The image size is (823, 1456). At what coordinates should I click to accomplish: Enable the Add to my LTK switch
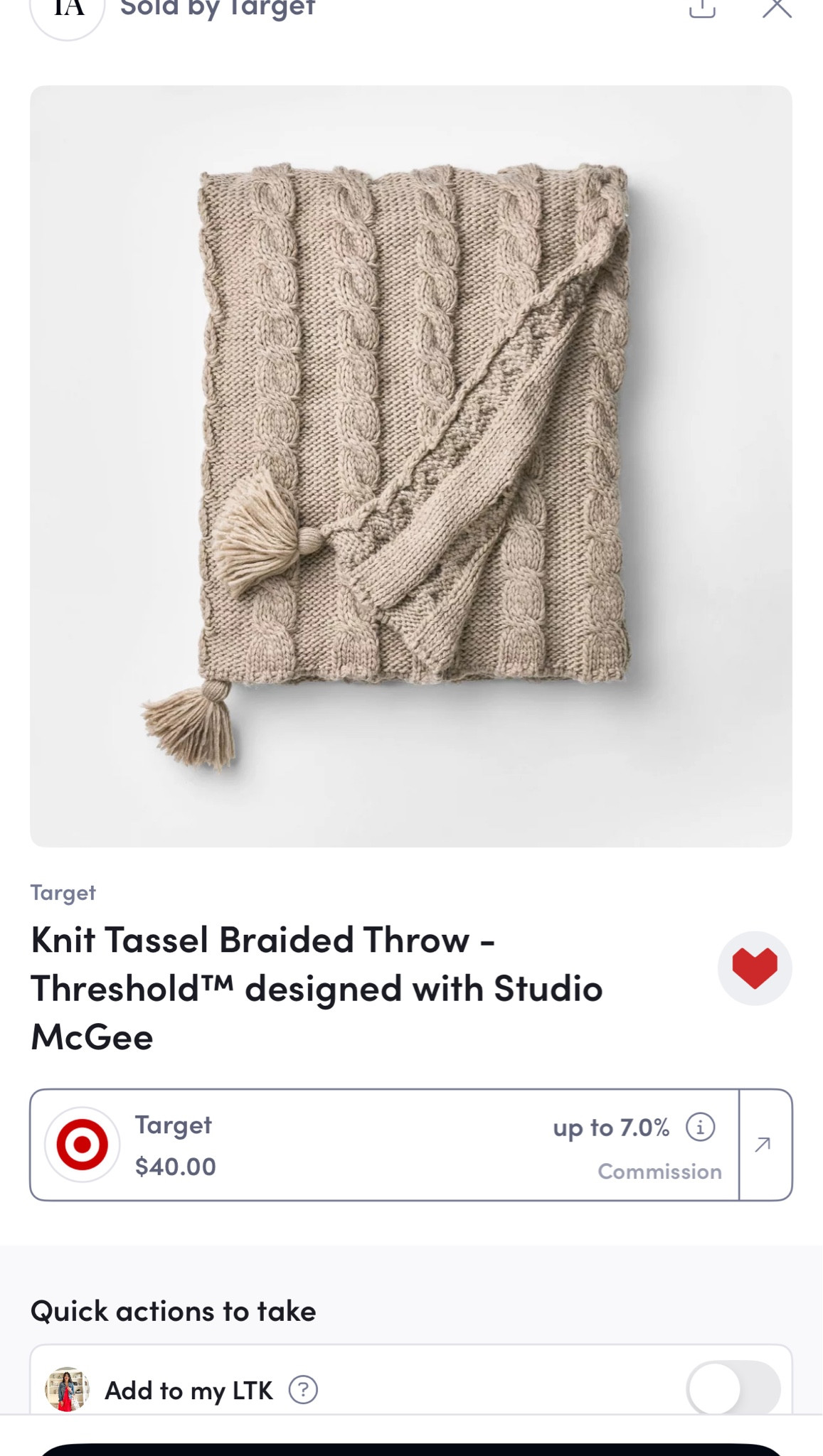733,1389
